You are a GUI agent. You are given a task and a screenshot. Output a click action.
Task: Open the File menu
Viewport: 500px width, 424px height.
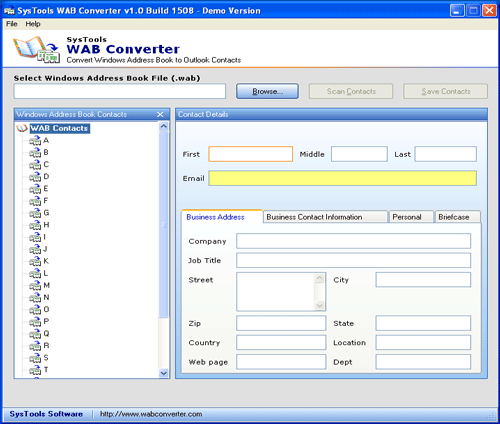(12, 24)
